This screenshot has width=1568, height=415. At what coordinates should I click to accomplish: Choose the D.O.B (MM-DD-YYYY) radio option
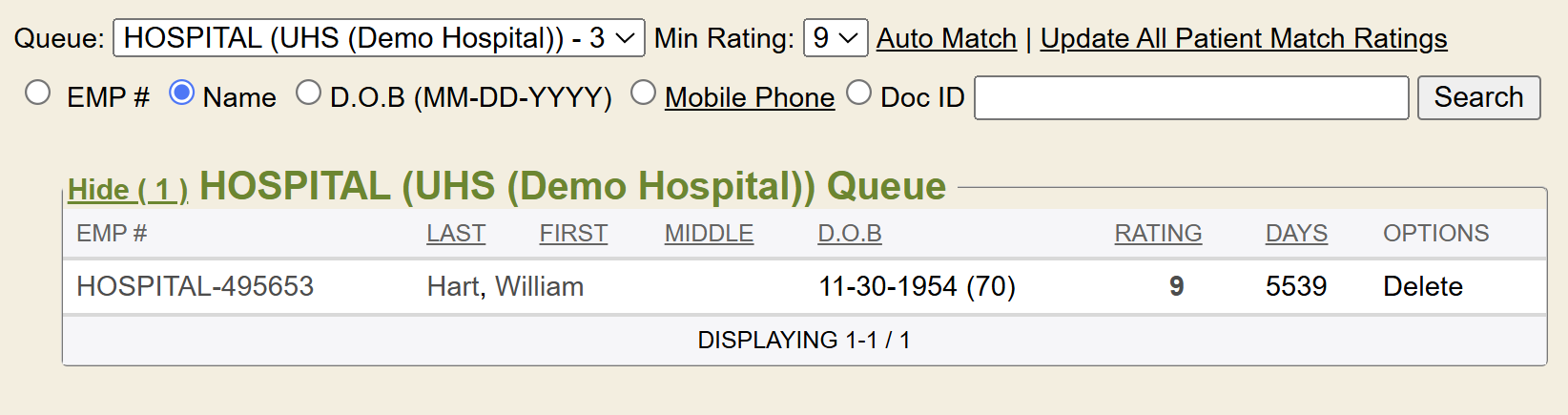308,93
